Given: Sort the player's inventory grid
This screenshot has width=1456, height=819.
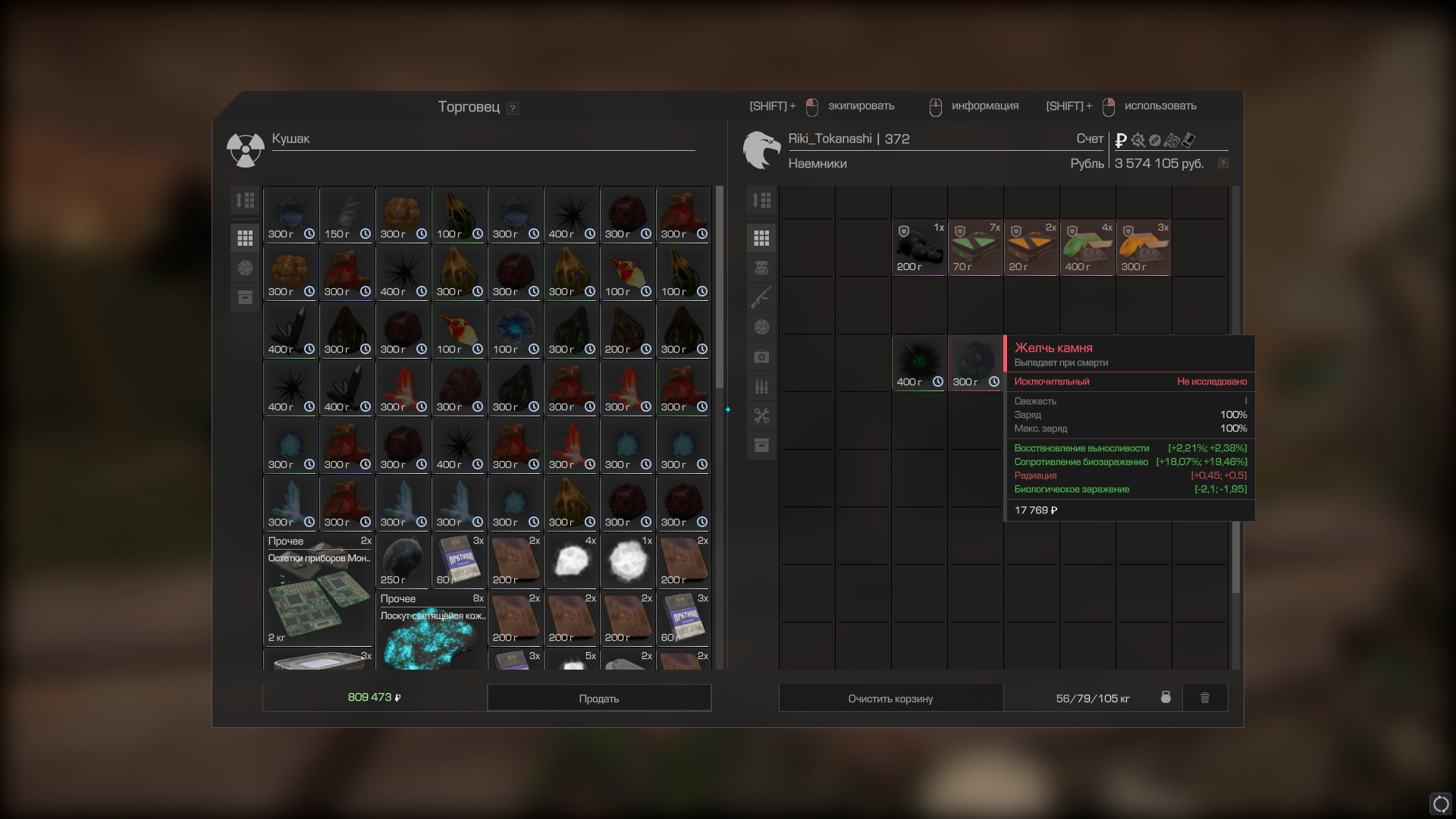Looking at the screenshot, I should pos(761,200).
